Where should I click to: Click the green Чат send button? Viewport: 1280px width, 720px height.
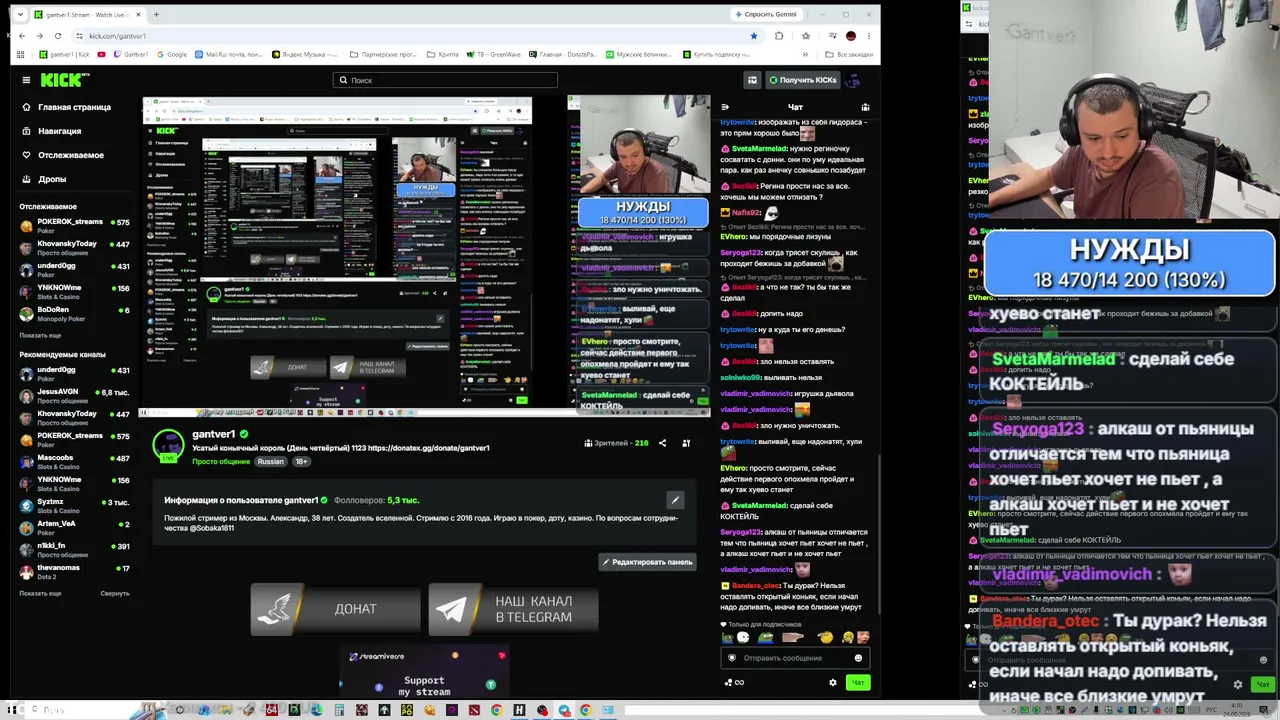pos(858,683)
